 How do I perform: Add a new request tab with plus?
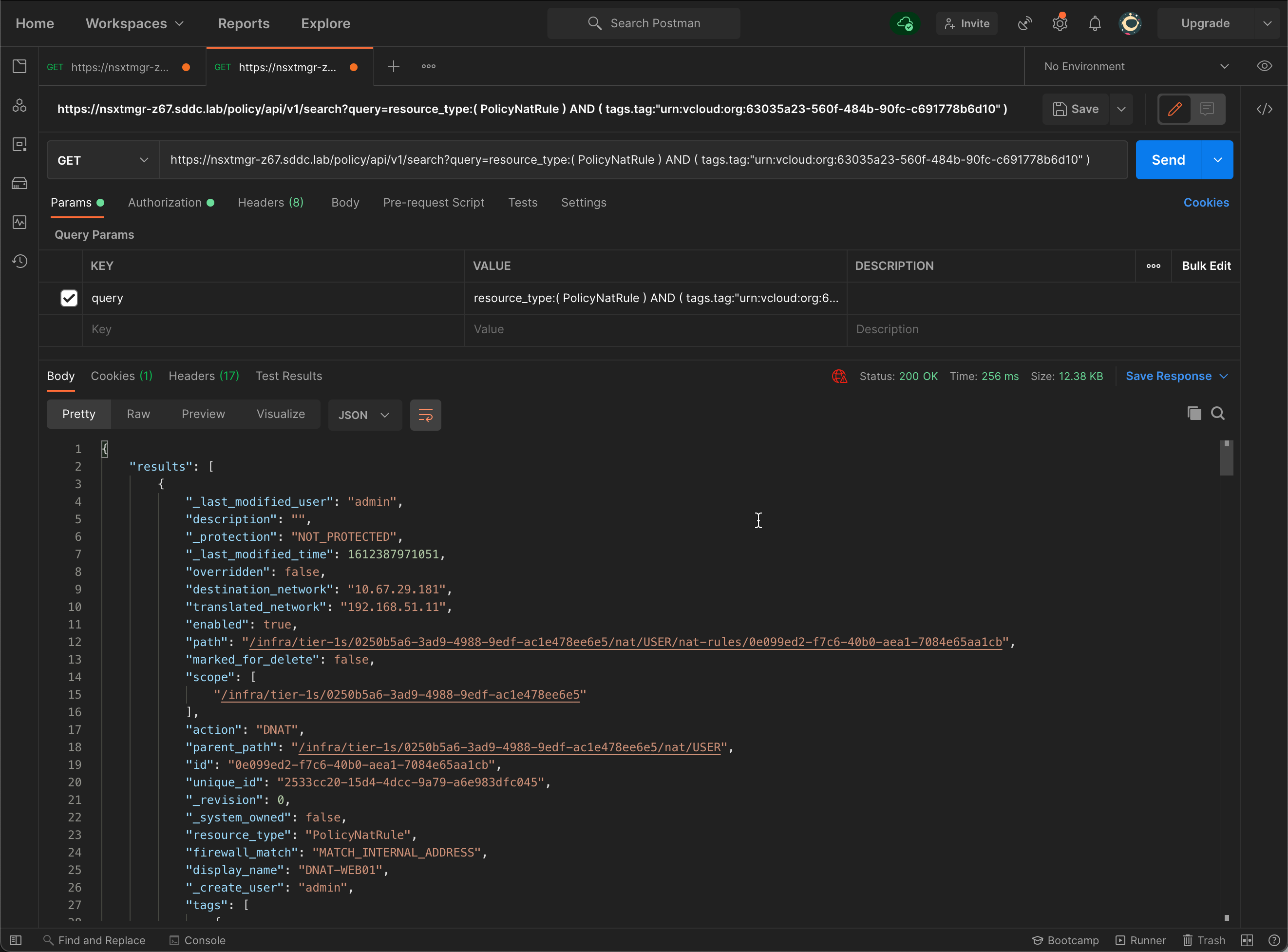click(394, 66)
